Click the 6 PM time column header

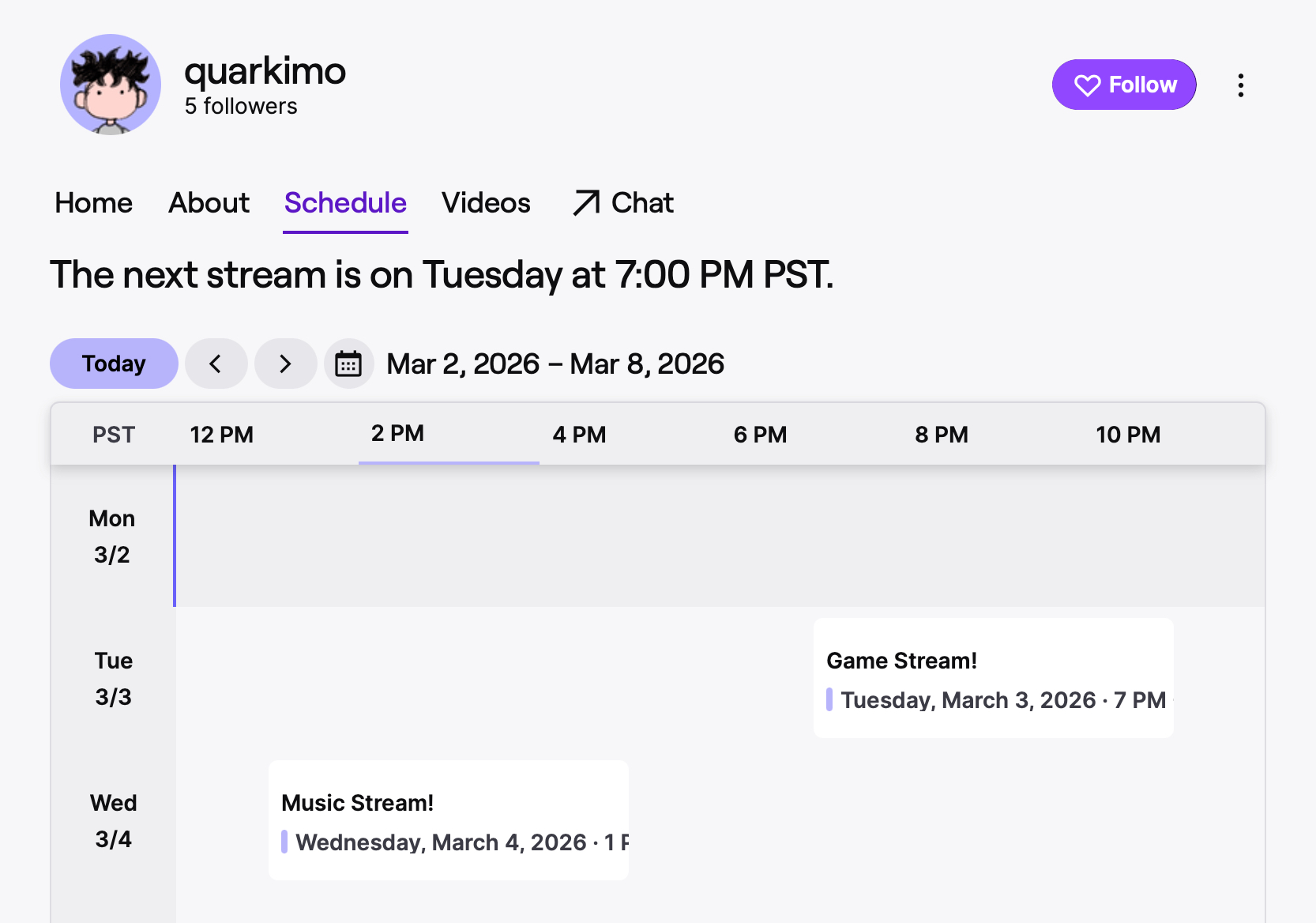(x=760, y=435)
